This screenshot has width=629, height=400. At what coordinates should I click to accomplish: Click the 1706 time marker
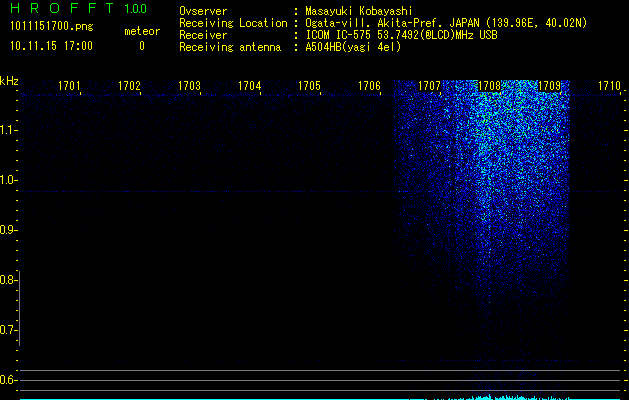pyautogui.click(x=369, y=86)
